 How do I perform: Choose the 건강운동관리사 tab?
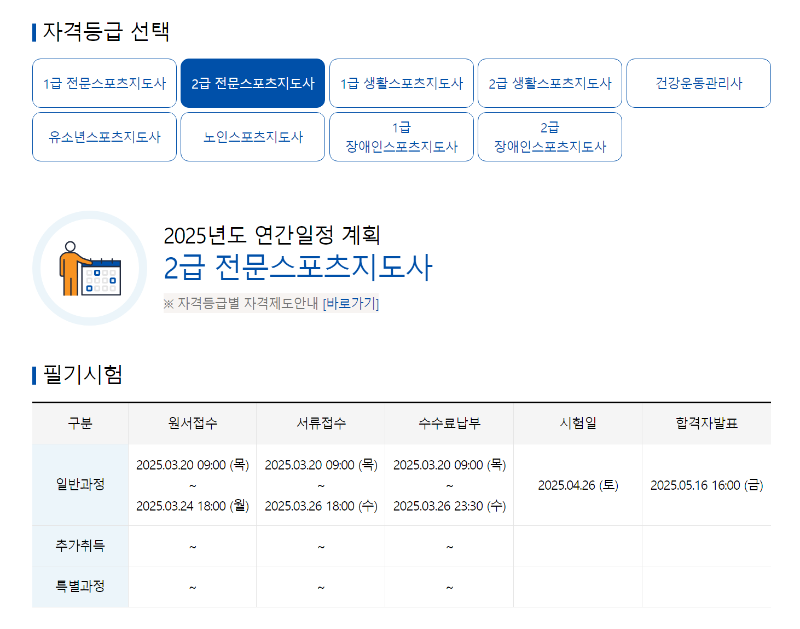[x=698, y=83]
